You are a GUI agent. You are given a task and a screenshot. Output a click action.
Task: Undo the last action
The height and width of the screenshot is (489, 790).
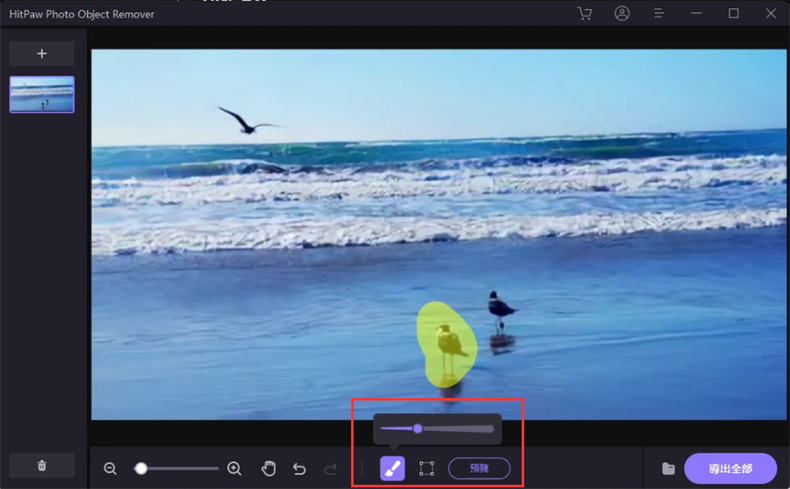pos(299,468)
